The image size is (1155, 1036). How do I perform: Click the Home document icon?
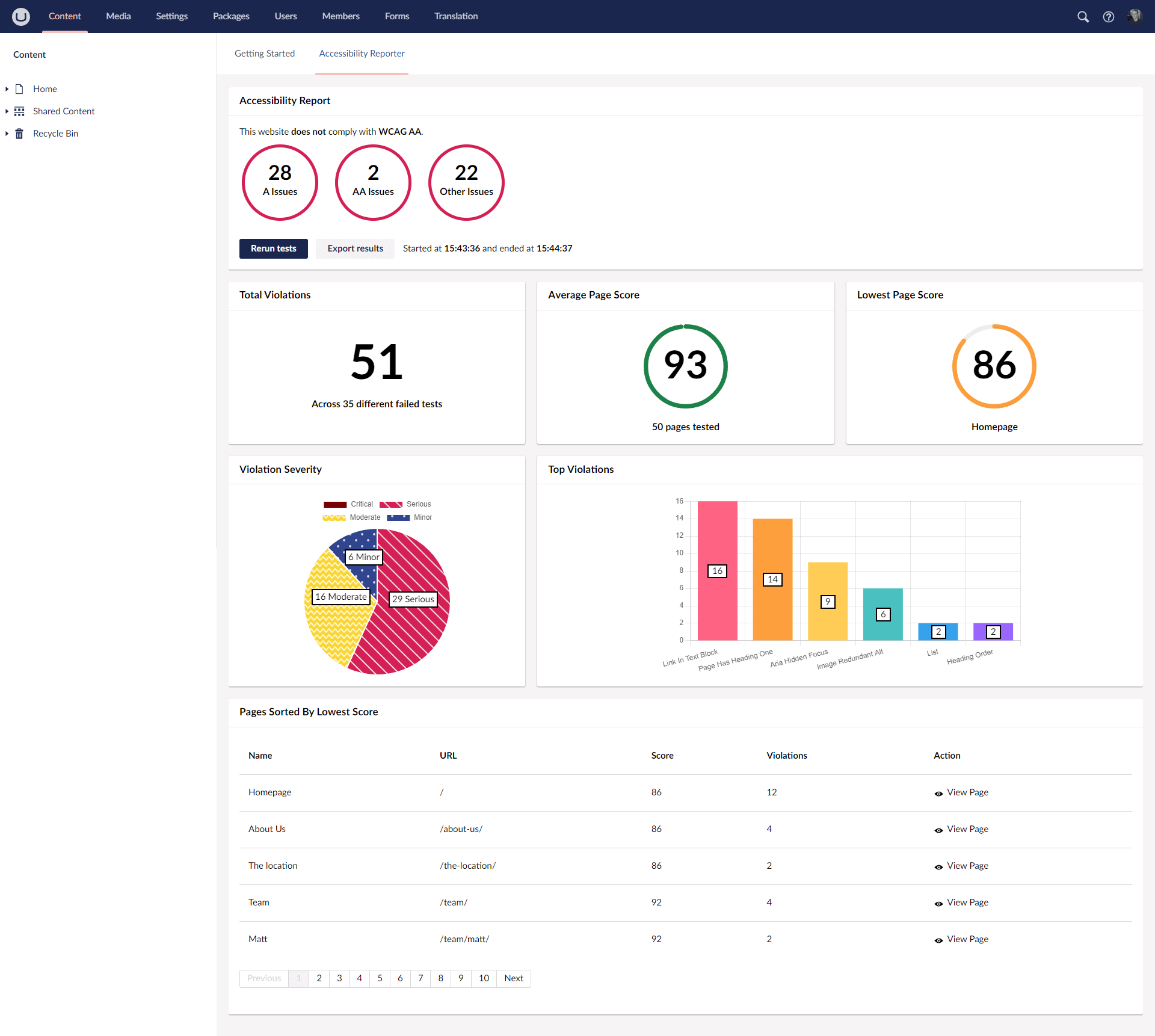pyautogui.click(x=19, y=89)
